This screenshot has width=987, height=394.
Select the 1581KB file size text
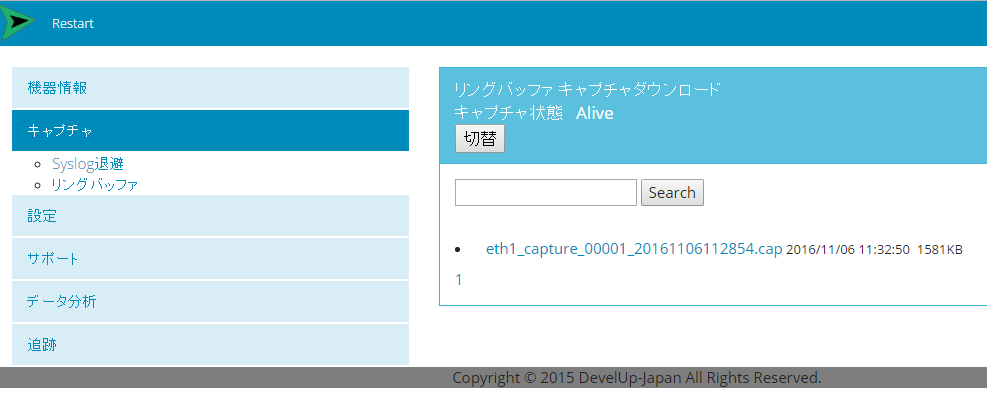(940, 250)
